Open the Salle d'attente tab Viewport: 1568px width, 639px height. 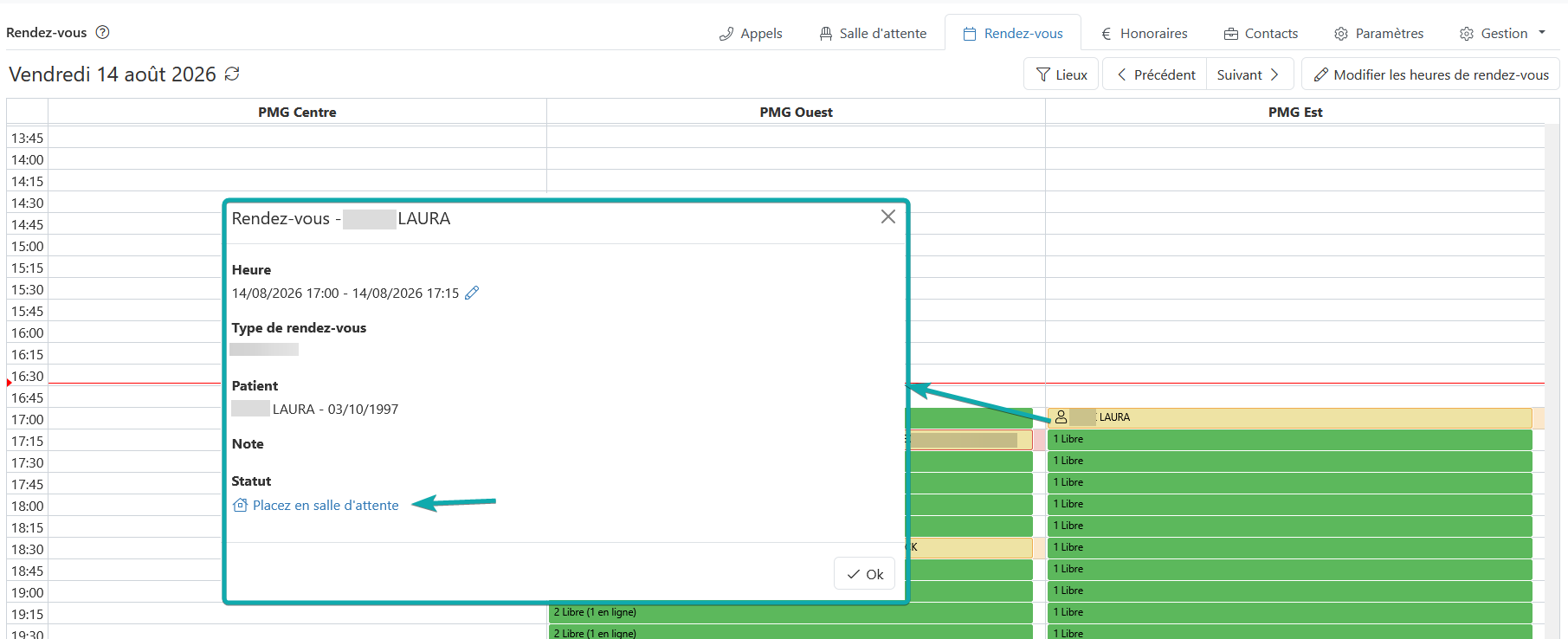(873, 33)
